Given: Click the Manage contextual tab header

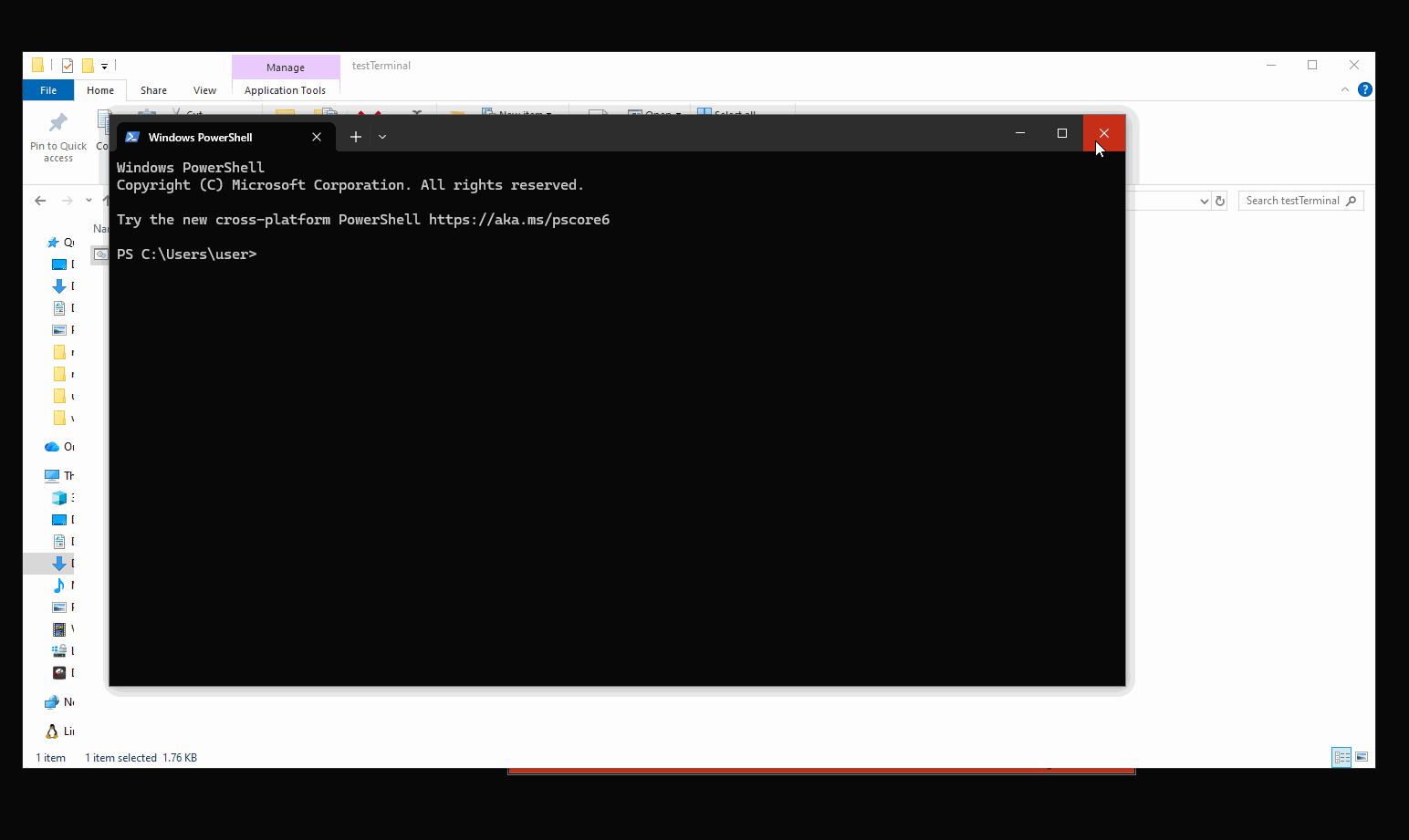Looking at the screenshot, I should pyautogui.click(x=286, y=67).
